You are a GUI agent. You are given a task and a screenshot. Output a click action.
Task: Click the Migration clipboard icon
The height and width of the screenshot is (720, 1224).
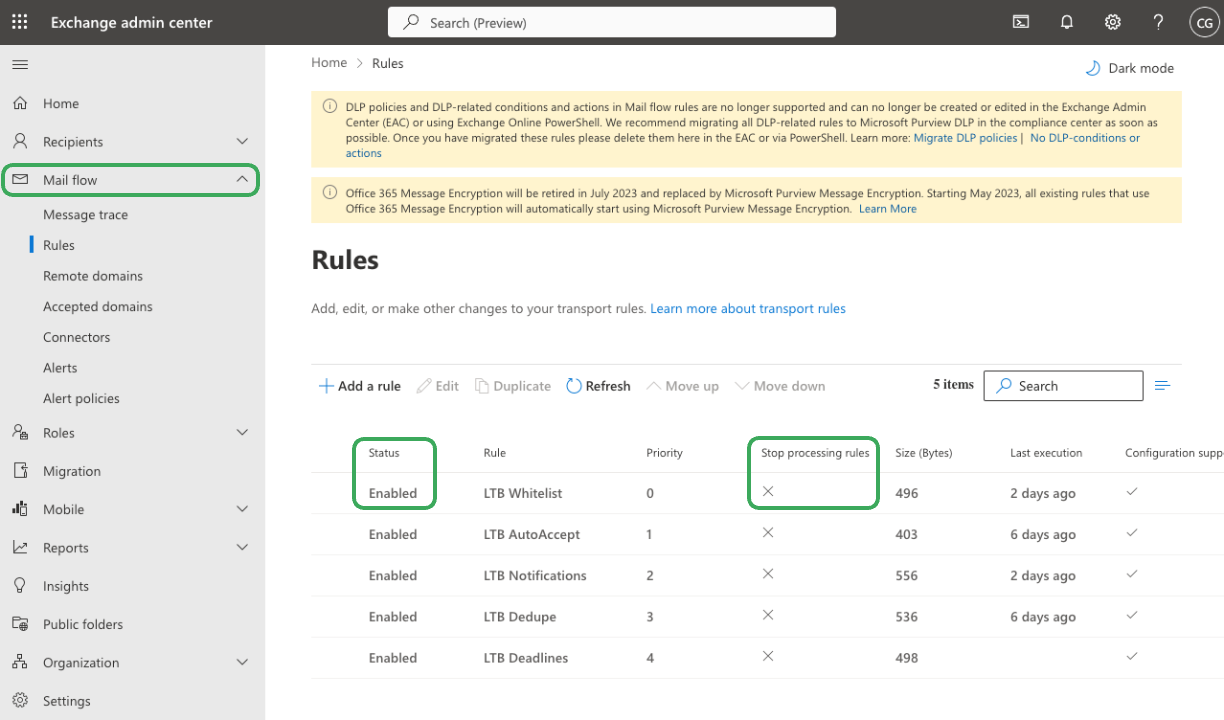point(20,471)
